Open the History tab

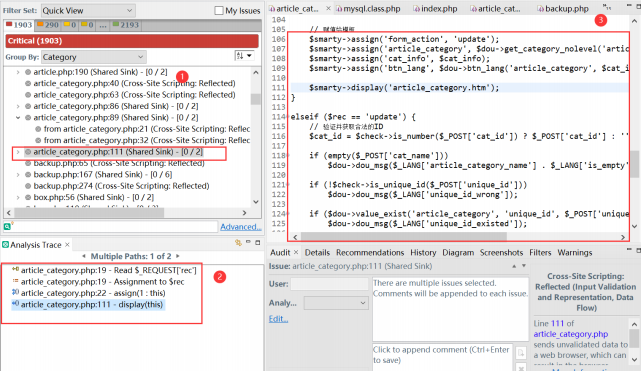(423, 253)
